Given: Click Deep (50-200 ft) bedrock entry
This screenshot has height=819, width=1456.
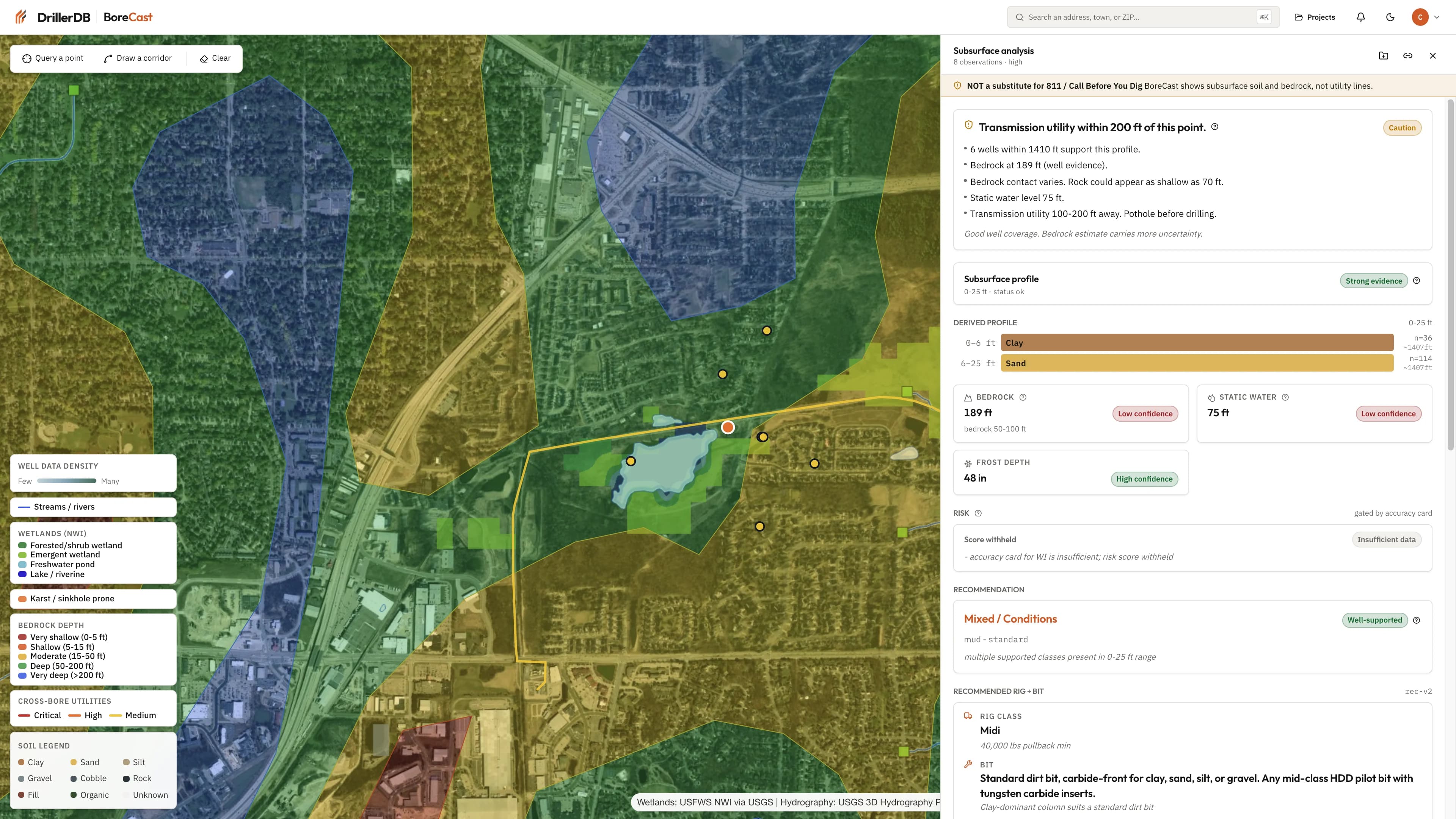Looking at the screenshot, I should [56, 666].
